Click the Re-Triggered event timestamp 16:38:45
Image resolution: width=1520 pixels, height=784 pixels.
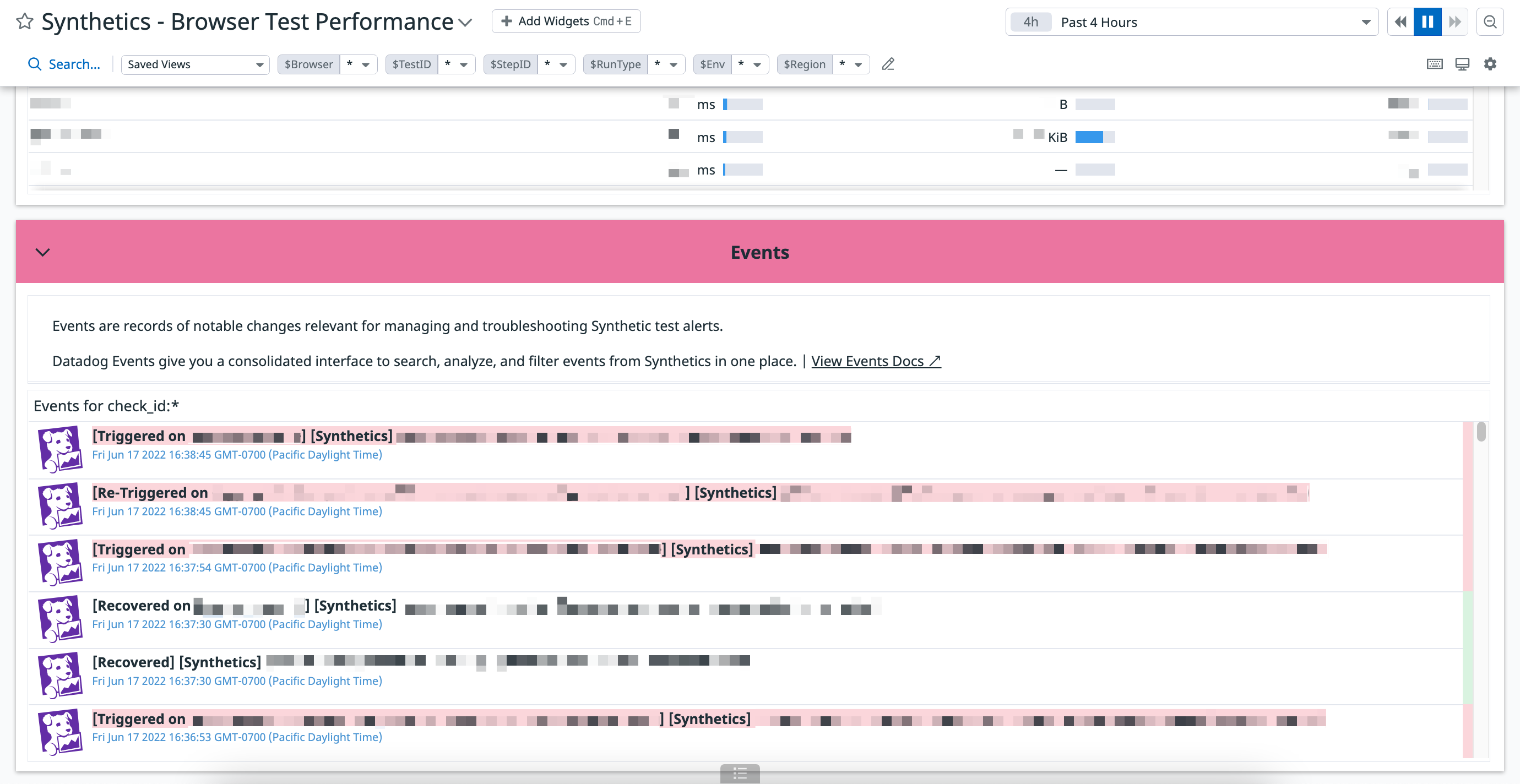coord(237,511)
